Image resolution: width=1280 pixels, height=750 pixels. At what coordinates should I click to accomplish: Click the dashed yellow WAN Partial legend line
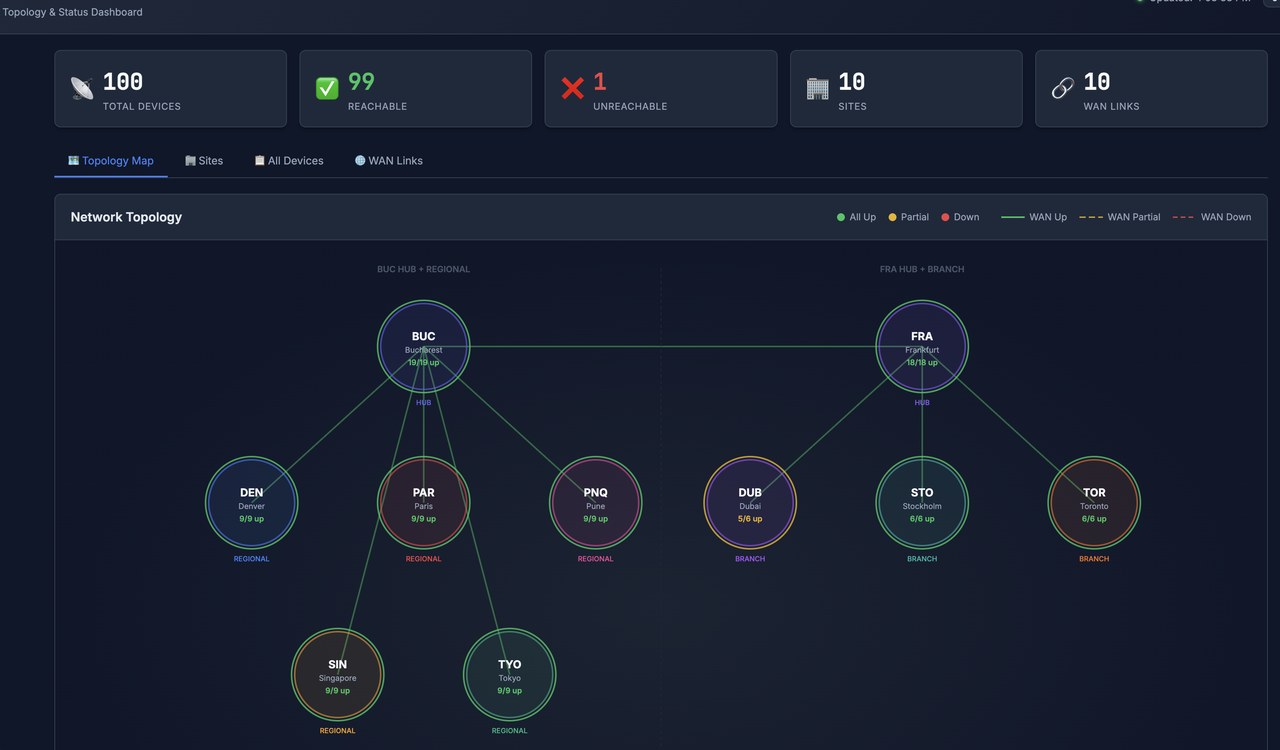[1091, 217]
